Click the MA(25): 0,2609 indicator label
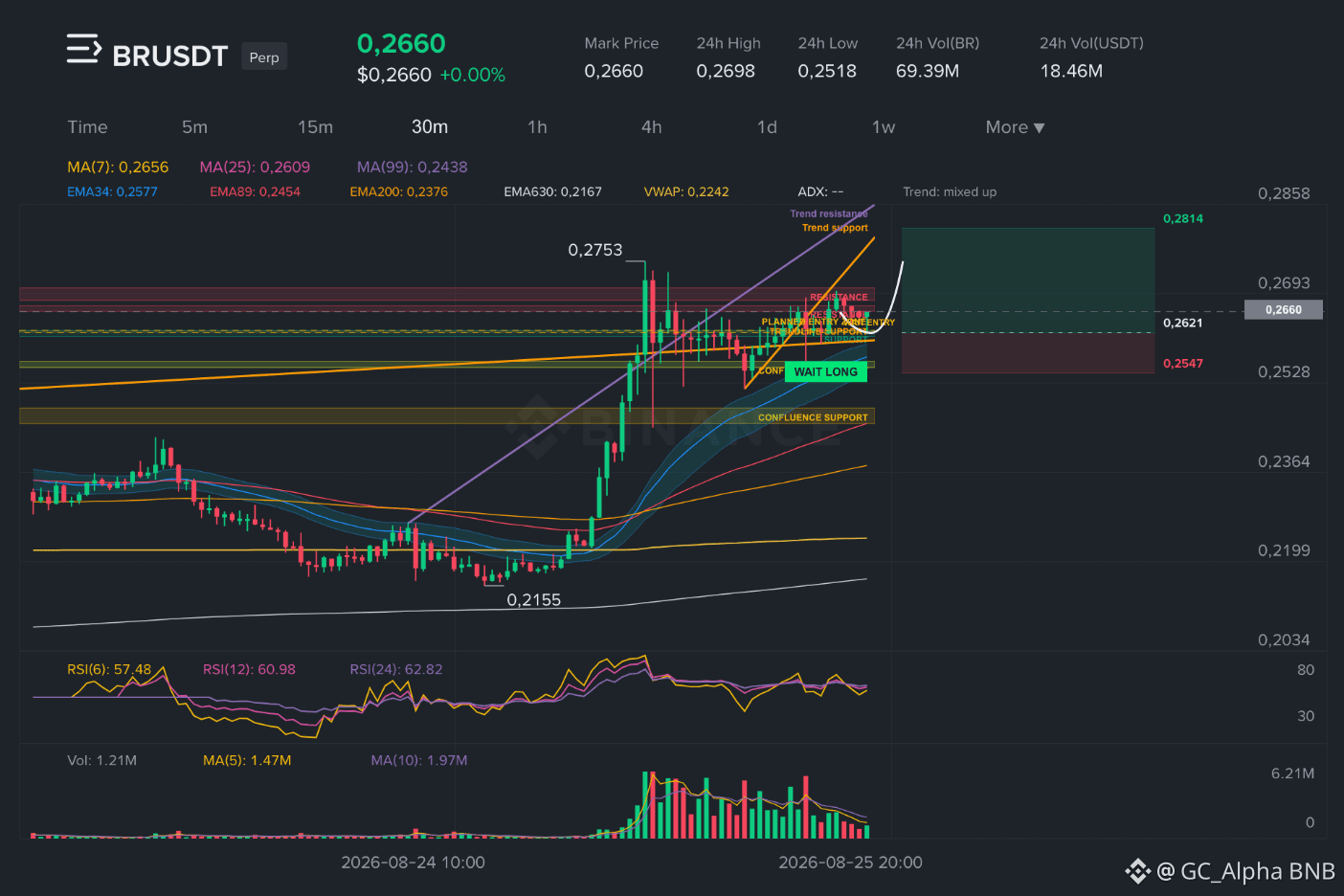This screenshot has width=1344, height=896. pos(255,167)
